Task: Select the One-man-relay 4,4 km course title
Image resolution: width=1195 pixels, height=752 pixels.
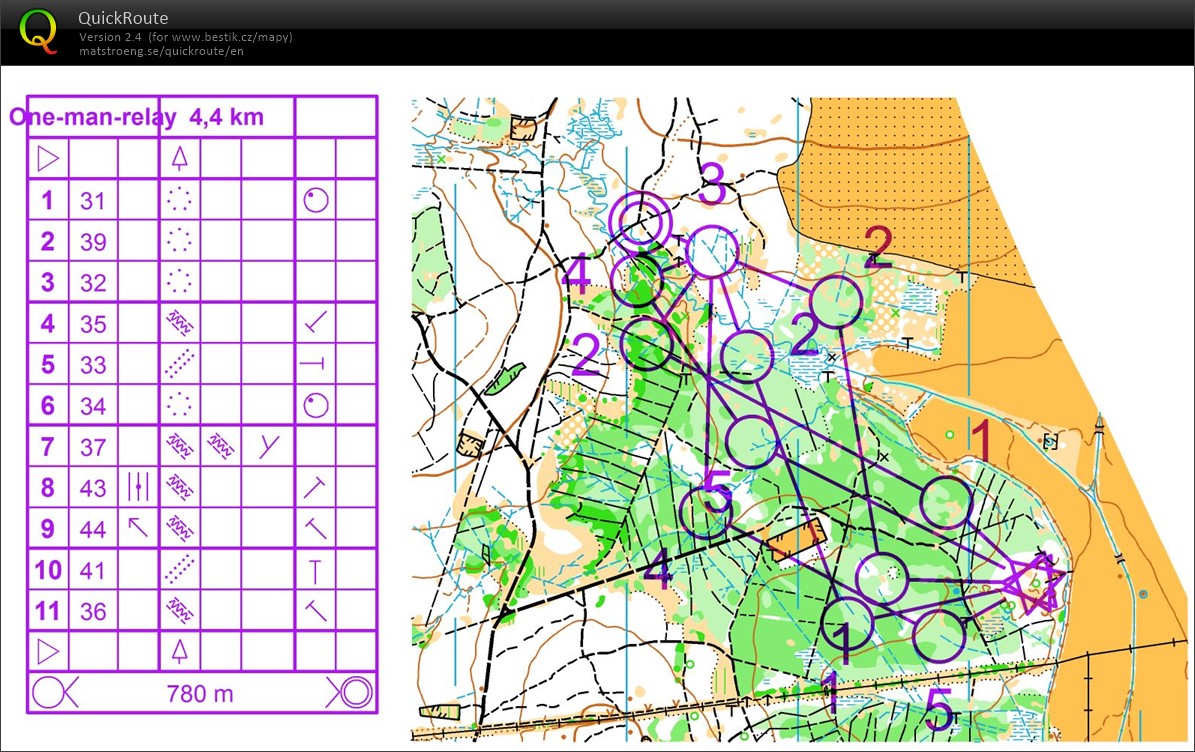Action: pos(137,117)
